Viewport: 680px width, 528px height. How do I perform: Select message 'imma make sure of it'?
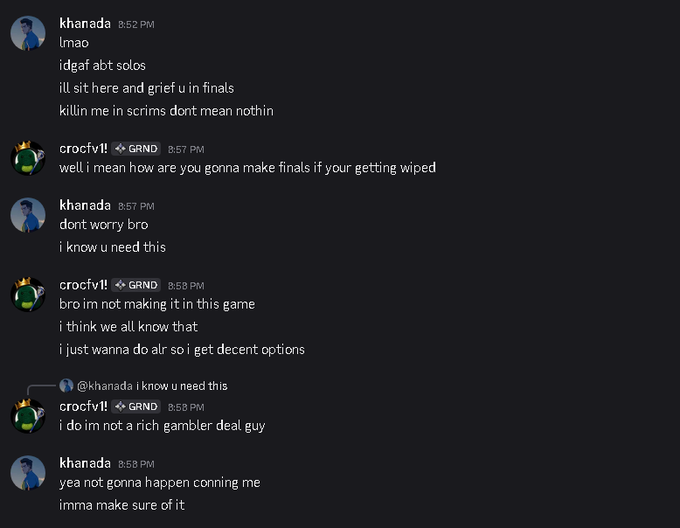click(122, 505)
